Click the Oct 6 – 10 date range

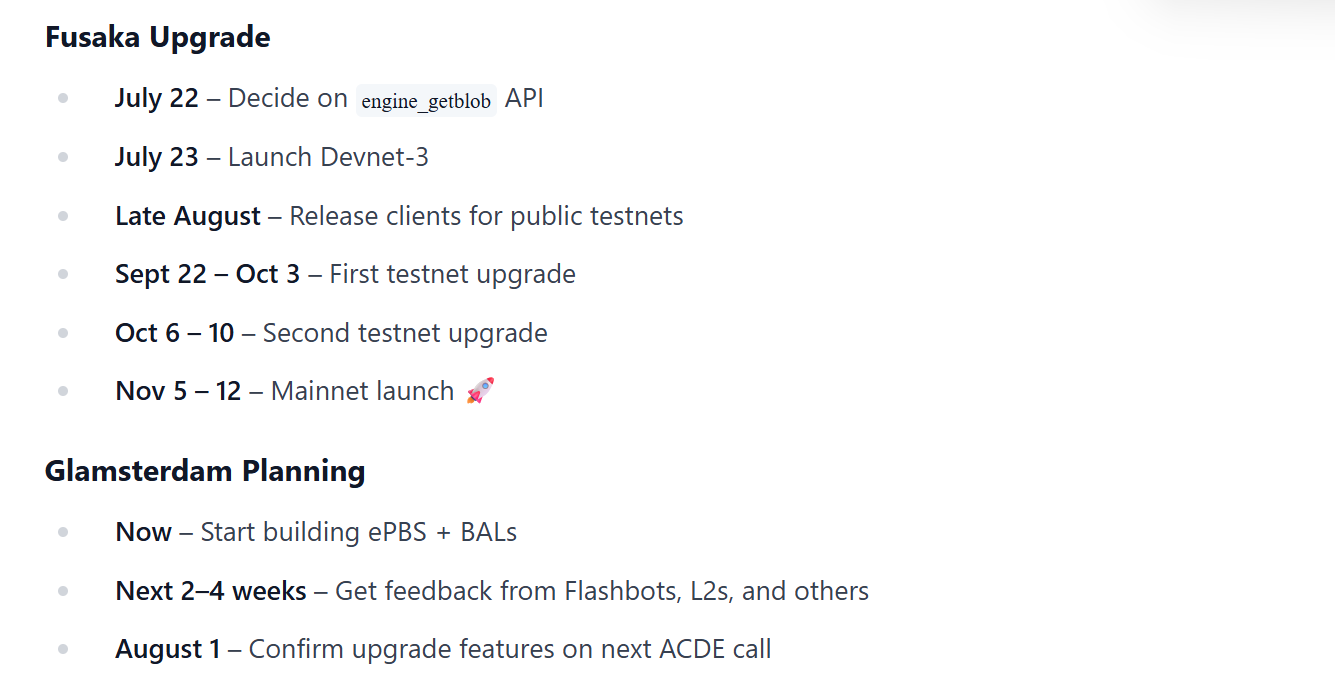click(175, 333)
